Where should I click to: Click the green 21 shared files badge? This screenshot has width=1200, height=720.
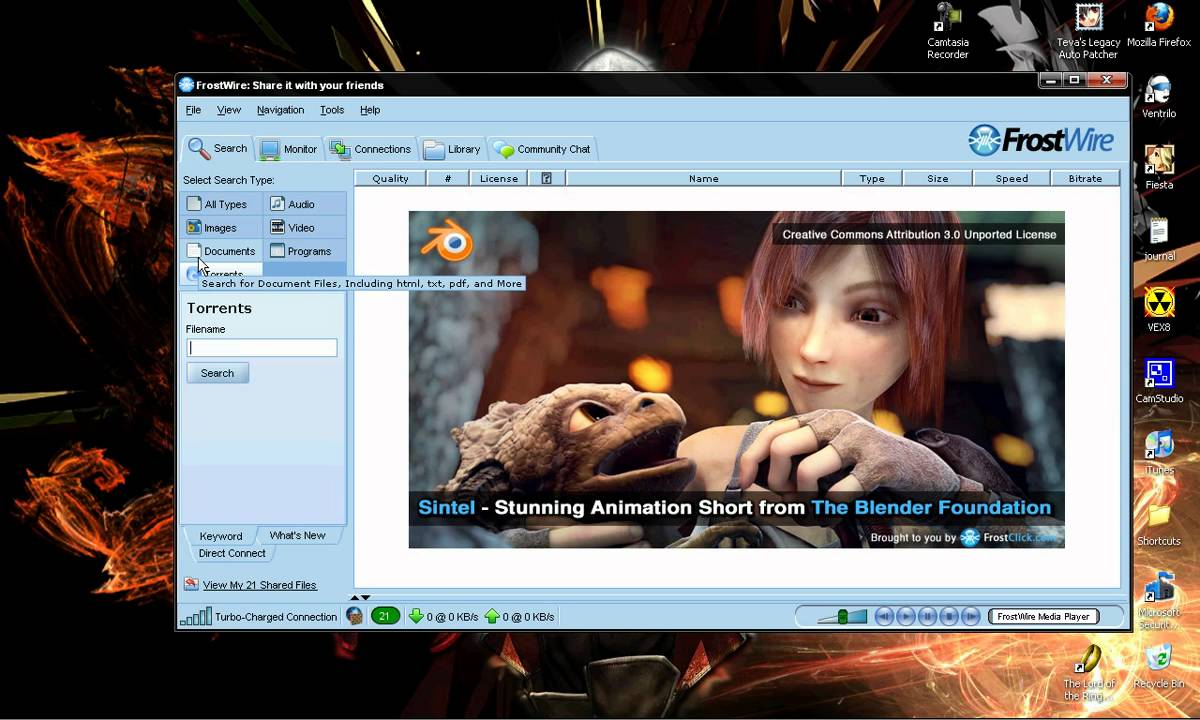(385, 616)
